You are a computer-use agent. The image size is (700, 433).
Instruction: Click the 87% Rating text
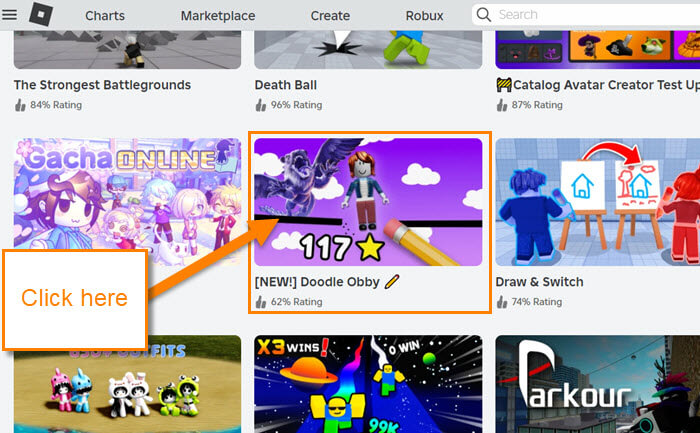click(x=537, y=105)
